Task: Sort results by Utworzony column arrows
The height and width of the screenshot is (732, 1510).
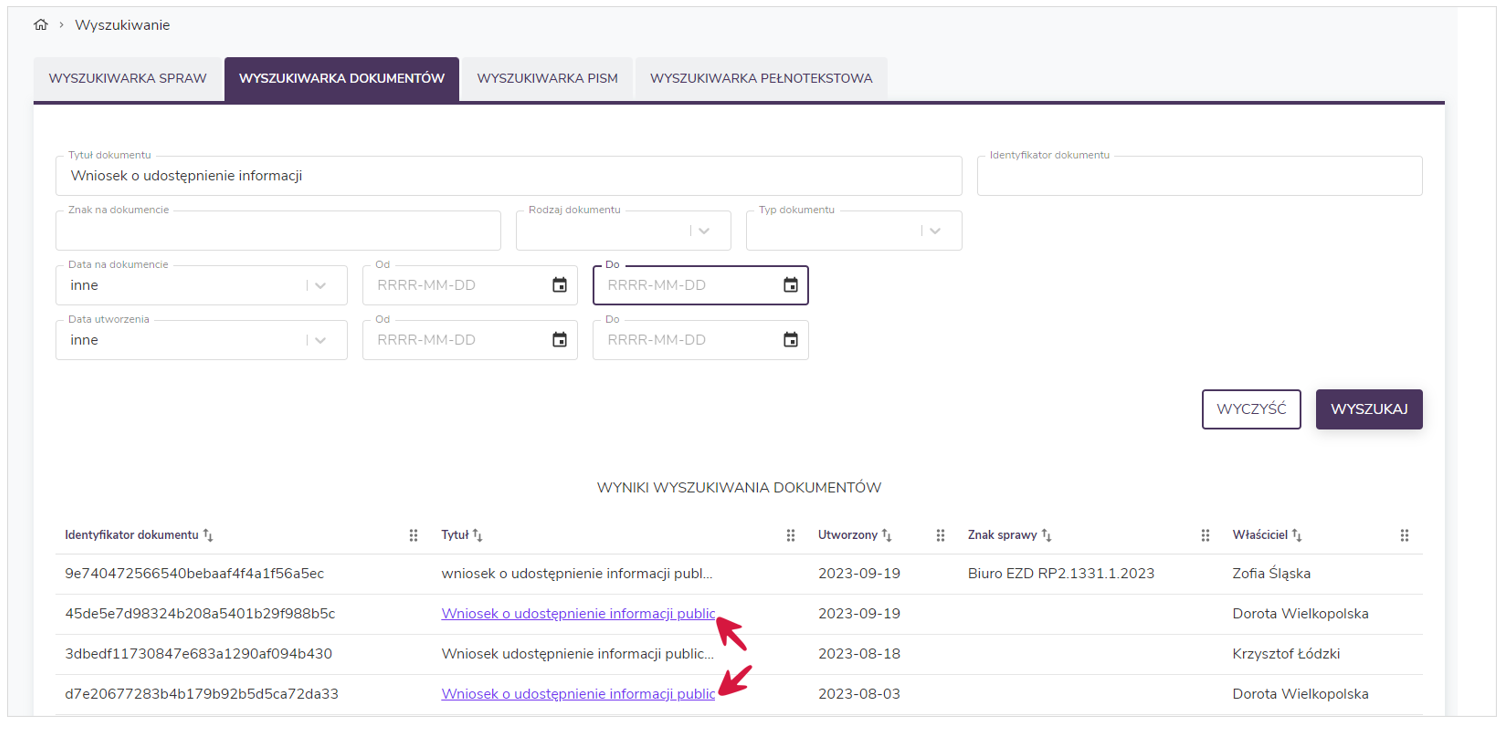Action: coord(886,535)
